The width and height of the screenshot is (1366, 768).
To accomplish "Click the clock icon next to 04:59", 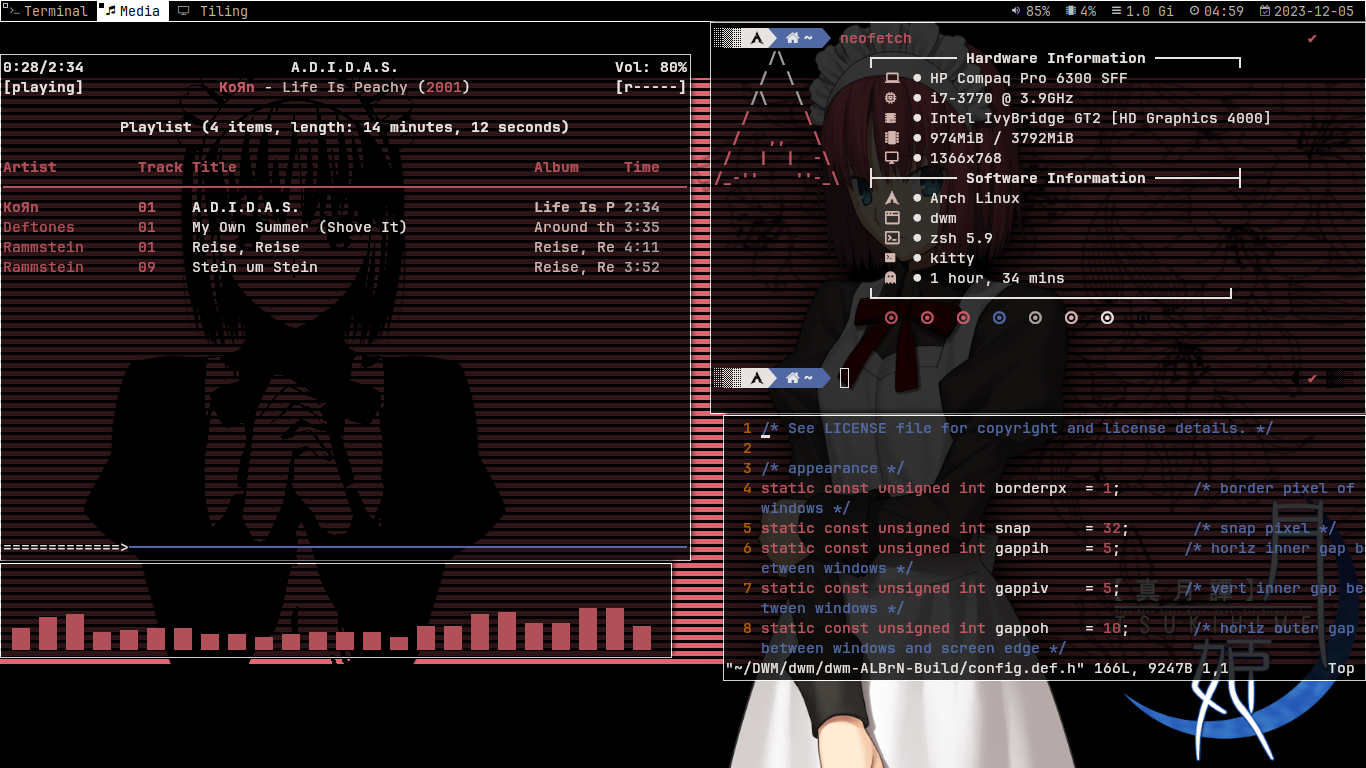I will click(x=1195, y=11).
